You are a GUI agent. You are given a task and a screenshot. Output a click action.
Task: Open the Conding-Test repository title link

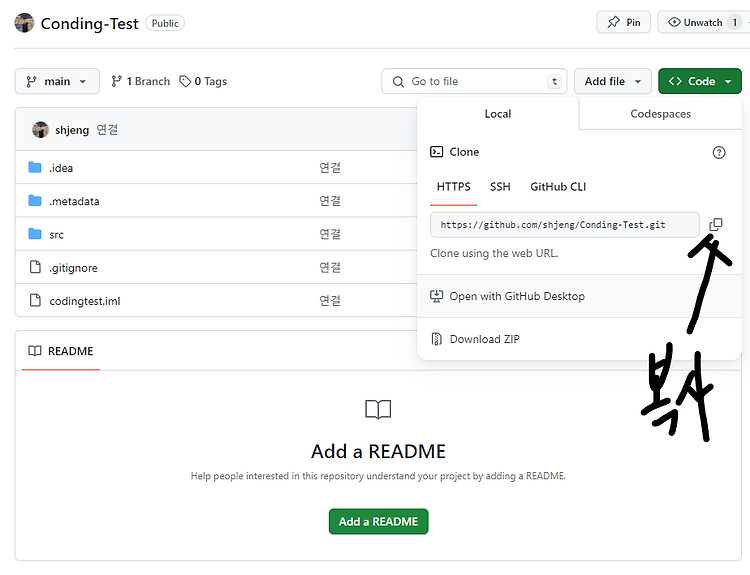pos(89,23)
